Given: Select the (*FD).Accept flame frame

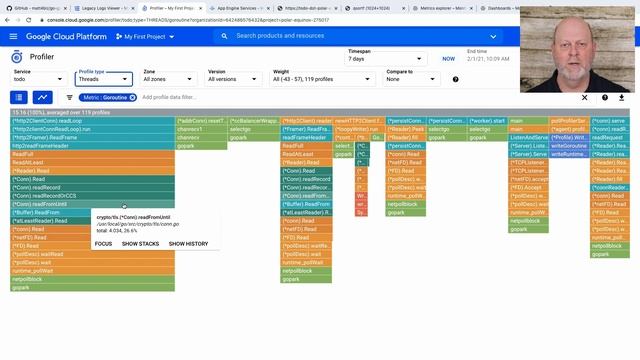Looking at the screenshot, I should click(x=528, y=187).
